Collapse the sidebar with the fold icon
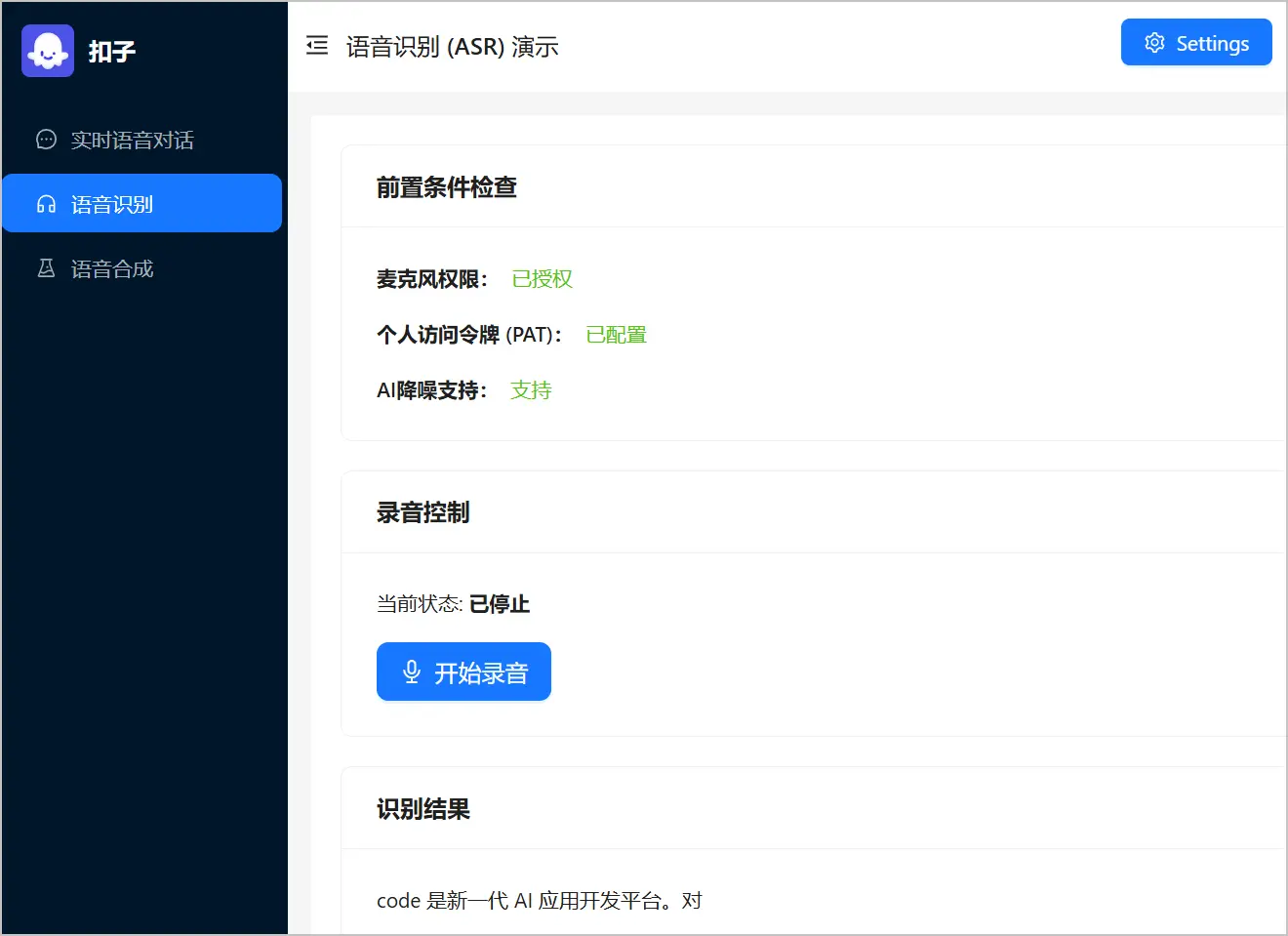The height and width of the screenshot is (936, 1288). click(x=317, y=46)
